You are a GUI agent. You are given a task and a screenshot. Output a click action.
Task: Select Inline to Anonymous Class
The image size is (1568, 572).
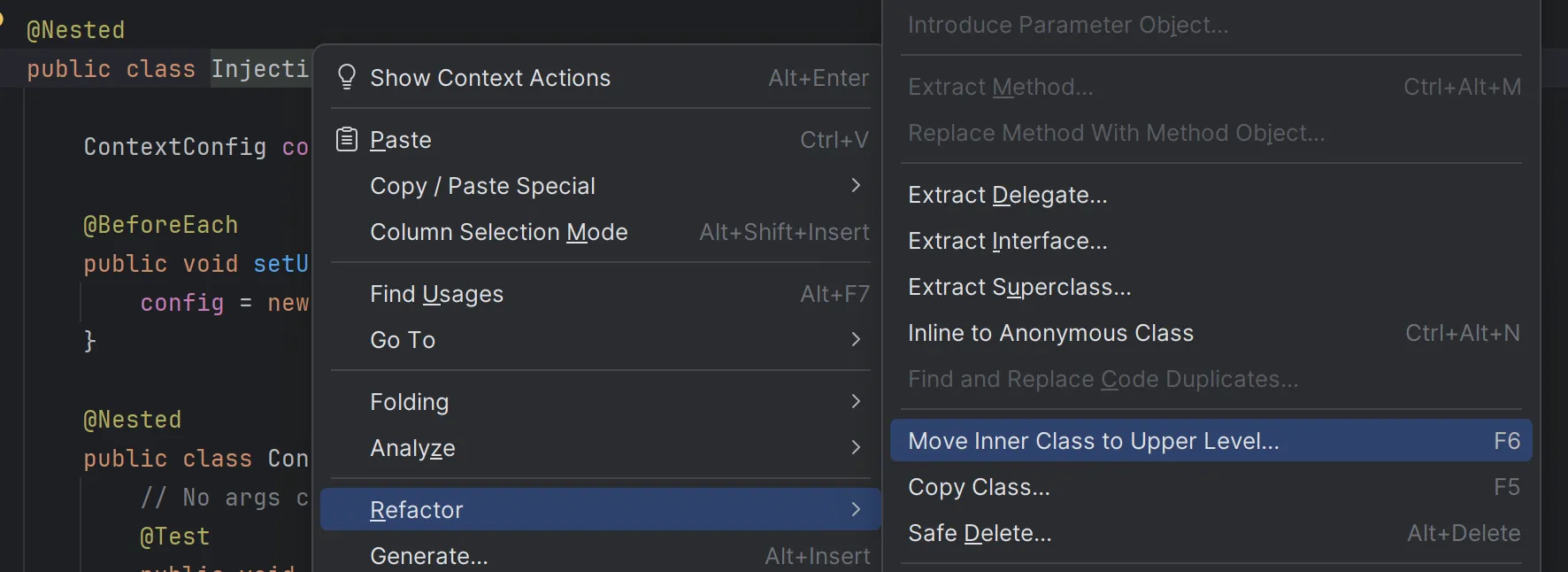(x=1050, y=333)
